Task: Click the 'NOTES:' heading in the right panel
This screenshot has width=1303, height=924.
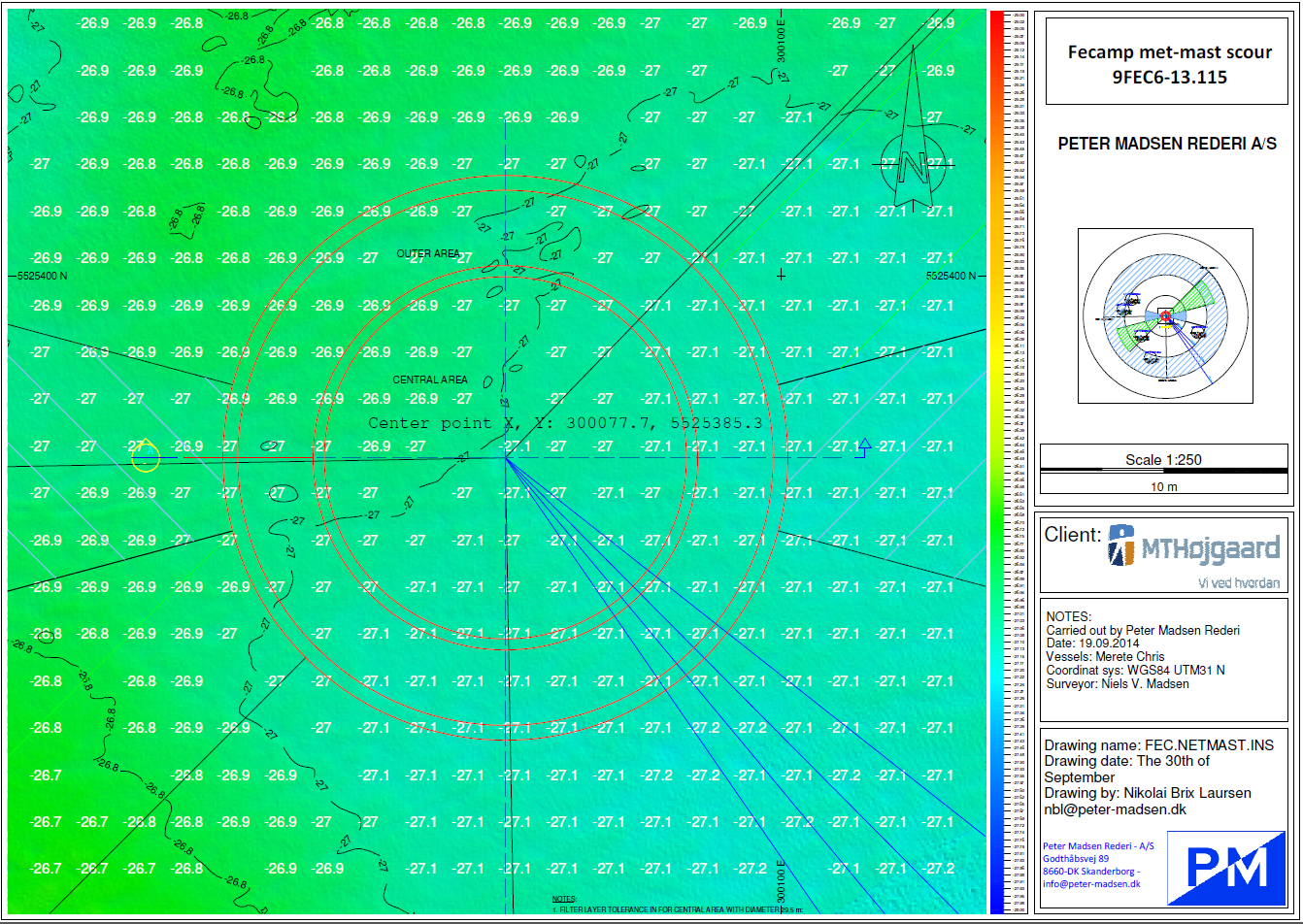Action: (1069, 616)
